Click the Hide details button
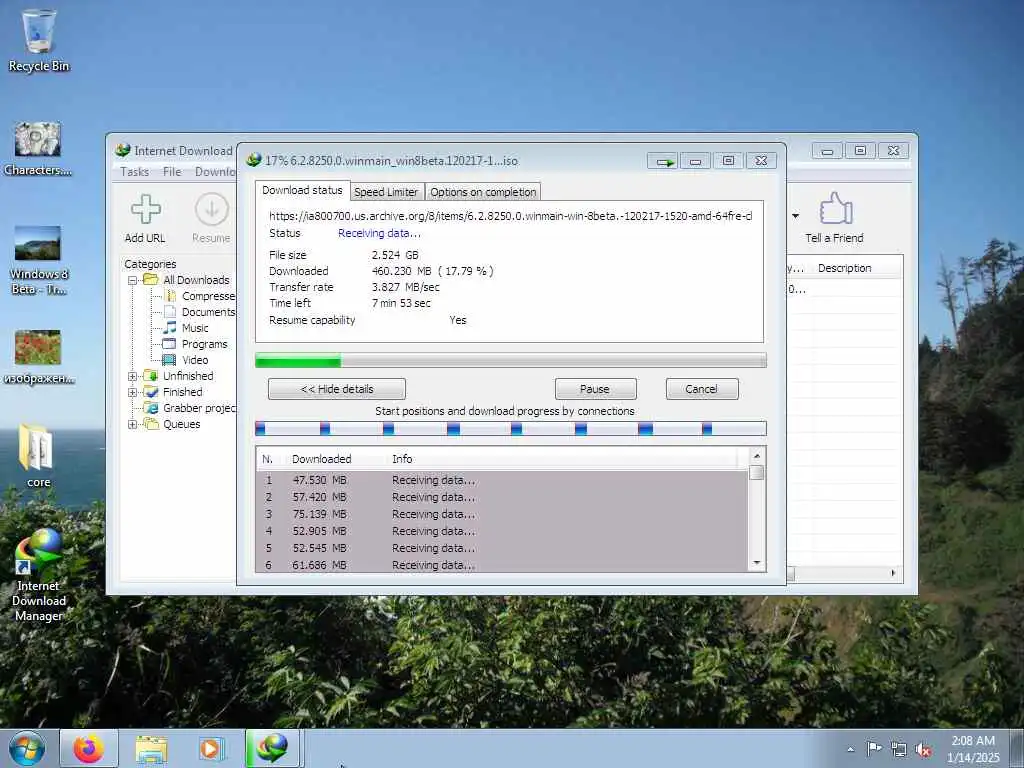This screenshot has width=1024, height=768. pos(336,389)
